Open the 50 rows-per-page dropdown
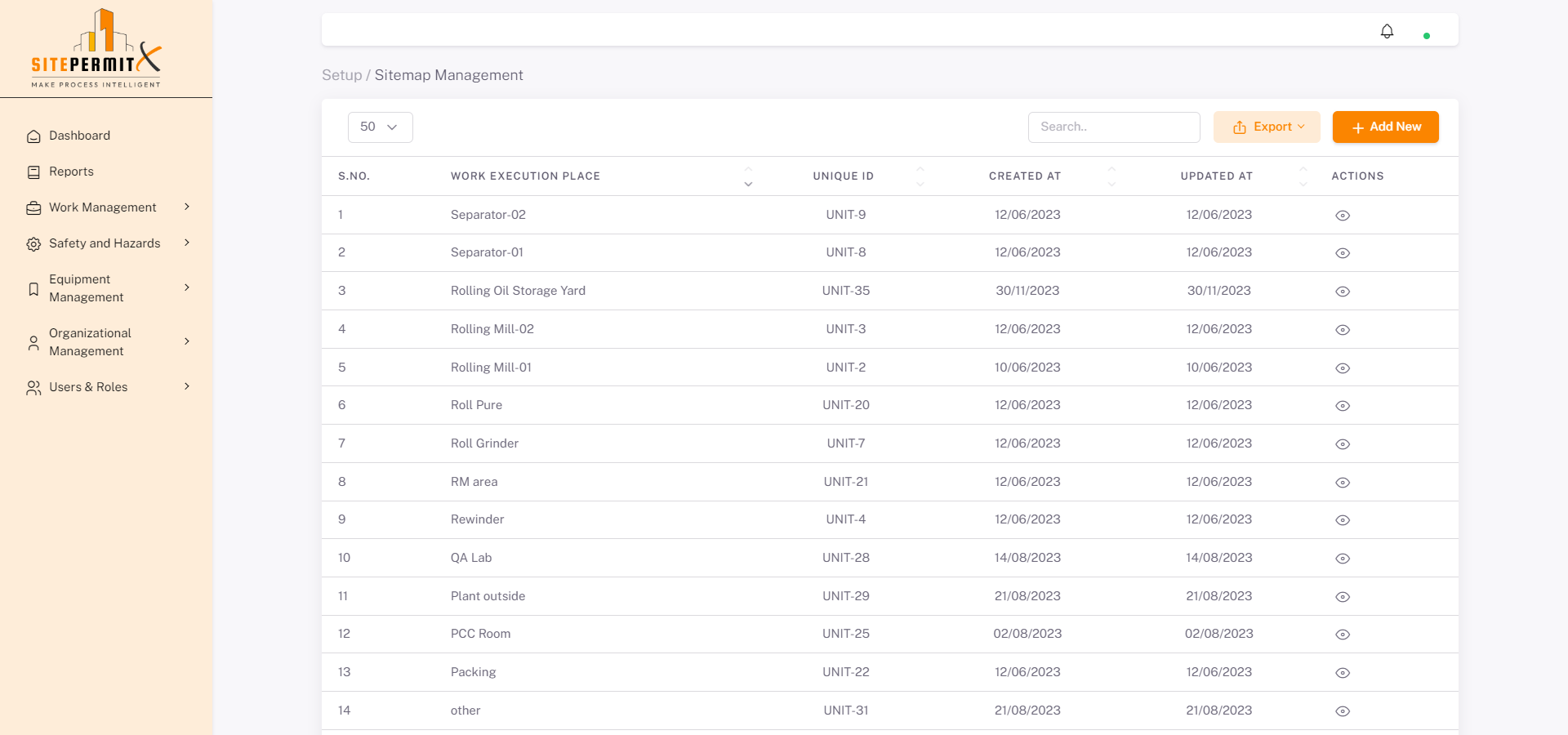1568x735 pixels. pyautogui.click(x=380, y=127)
